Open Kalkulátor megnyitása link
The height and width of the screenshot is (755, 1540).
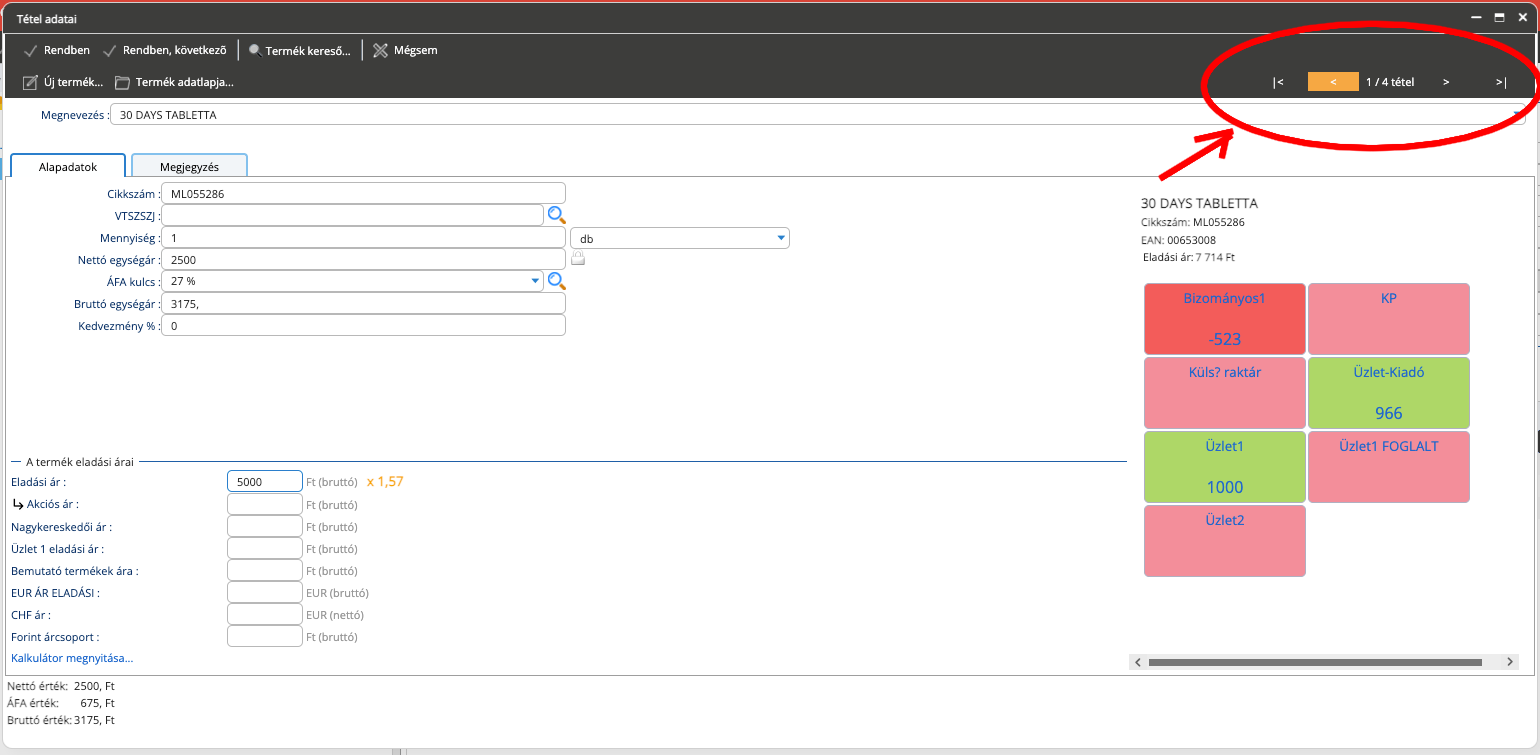coord(72,658)
